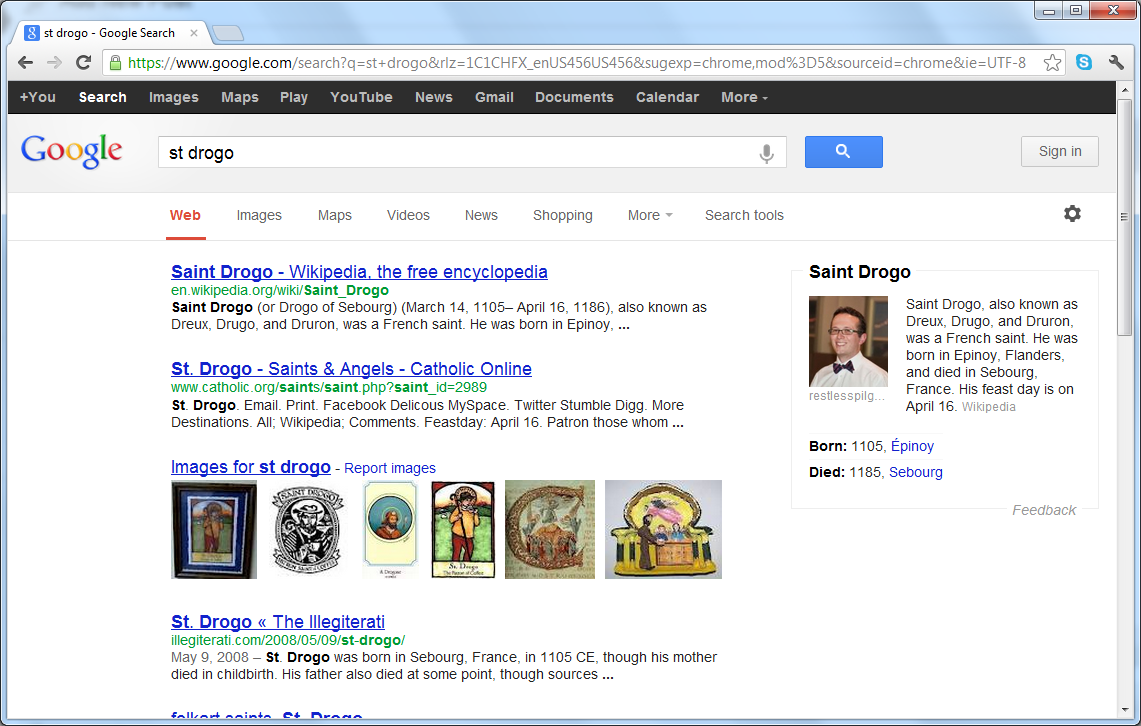Close the 'st drogo - Google Search' tab
The image size is (1141, 726).
coord(194,33)
